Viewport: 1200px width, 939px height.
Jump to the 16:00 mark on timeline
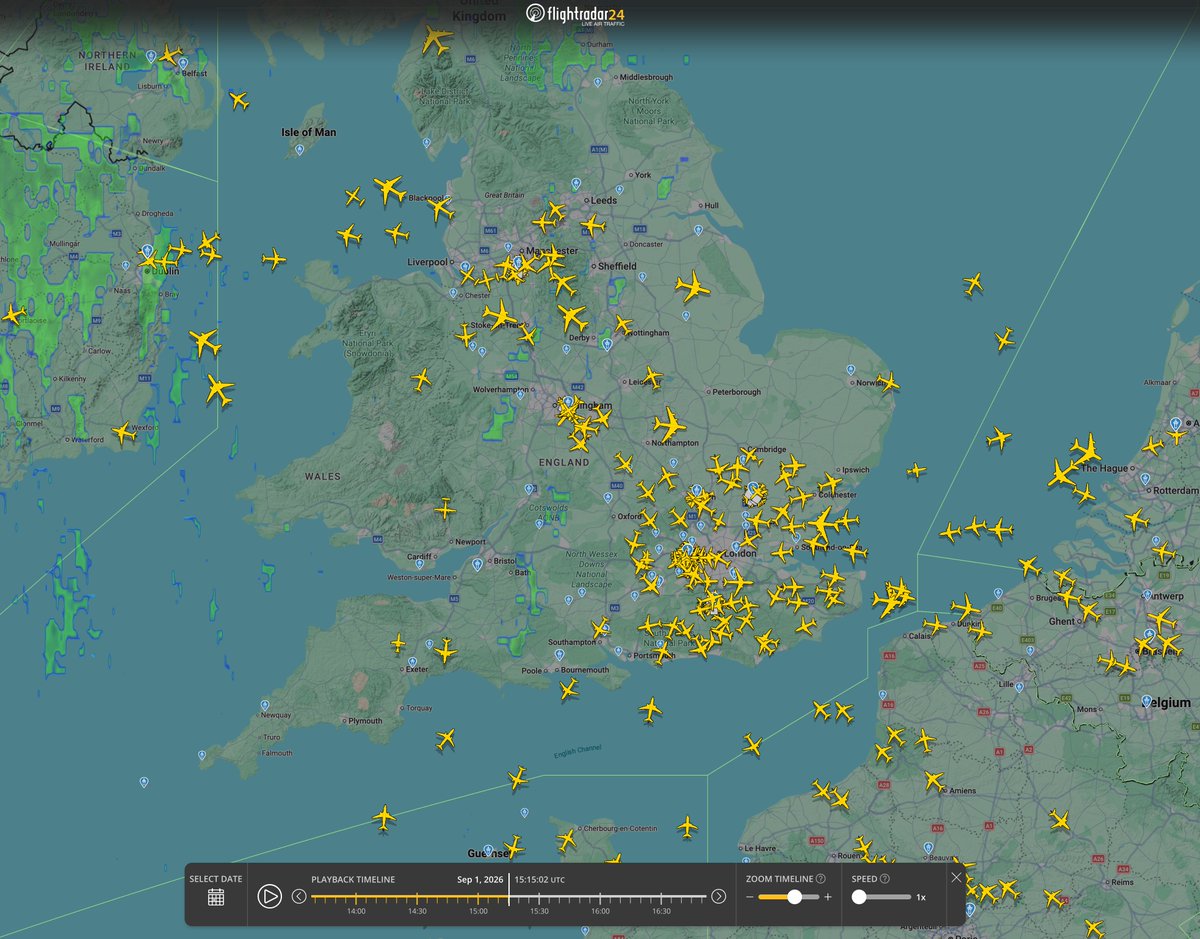tap(600, 911)
